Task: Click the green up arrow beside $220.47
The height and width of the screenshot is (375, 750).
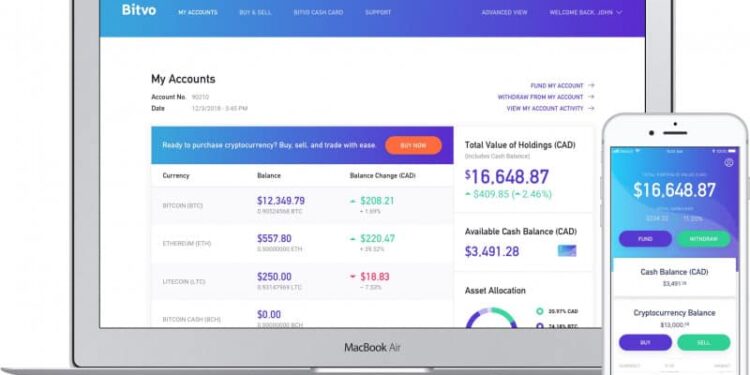Action: click(x=353, y=239)
